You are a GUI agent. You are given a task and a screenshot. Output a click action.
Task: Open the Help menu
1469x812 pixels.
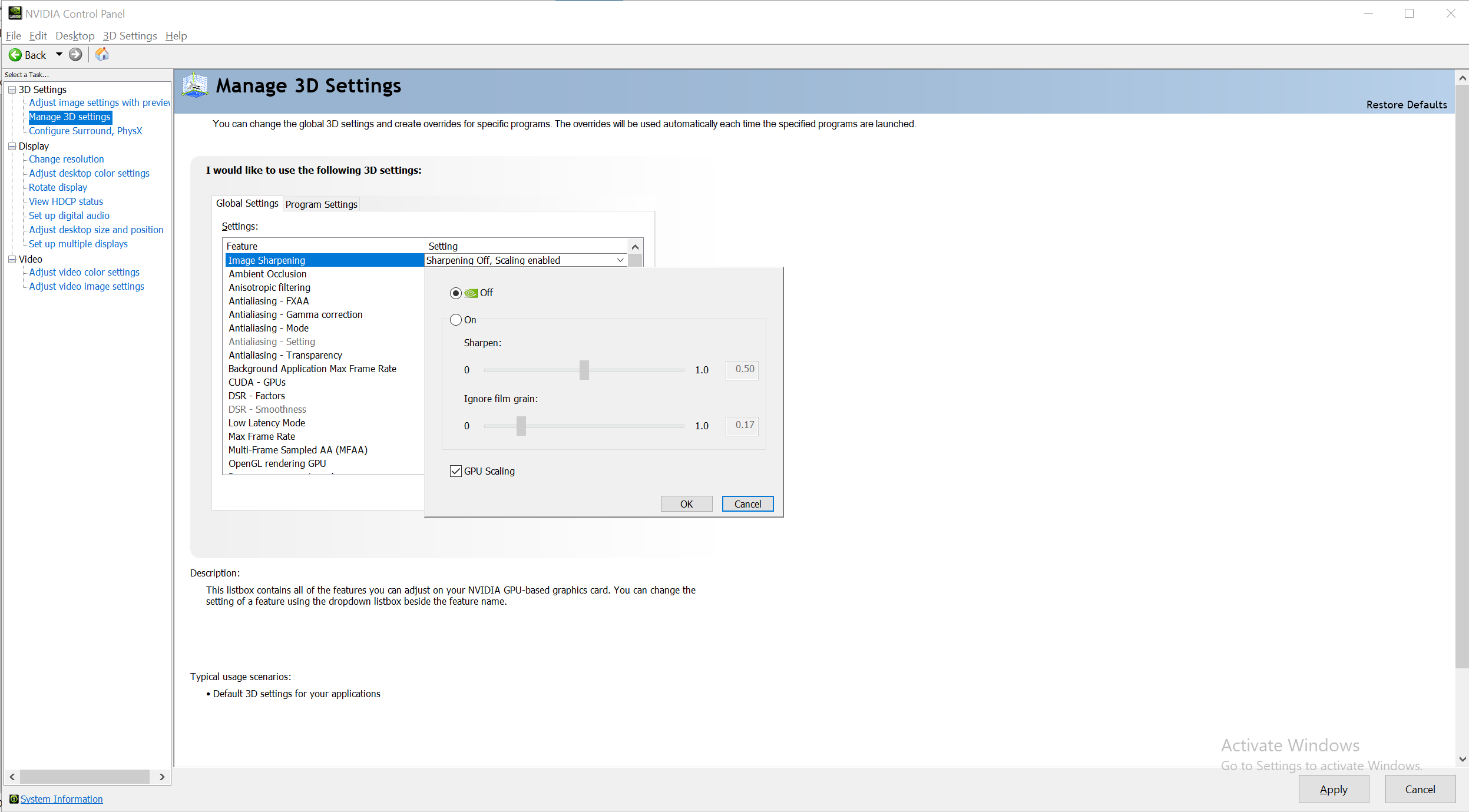pos(176,36)
